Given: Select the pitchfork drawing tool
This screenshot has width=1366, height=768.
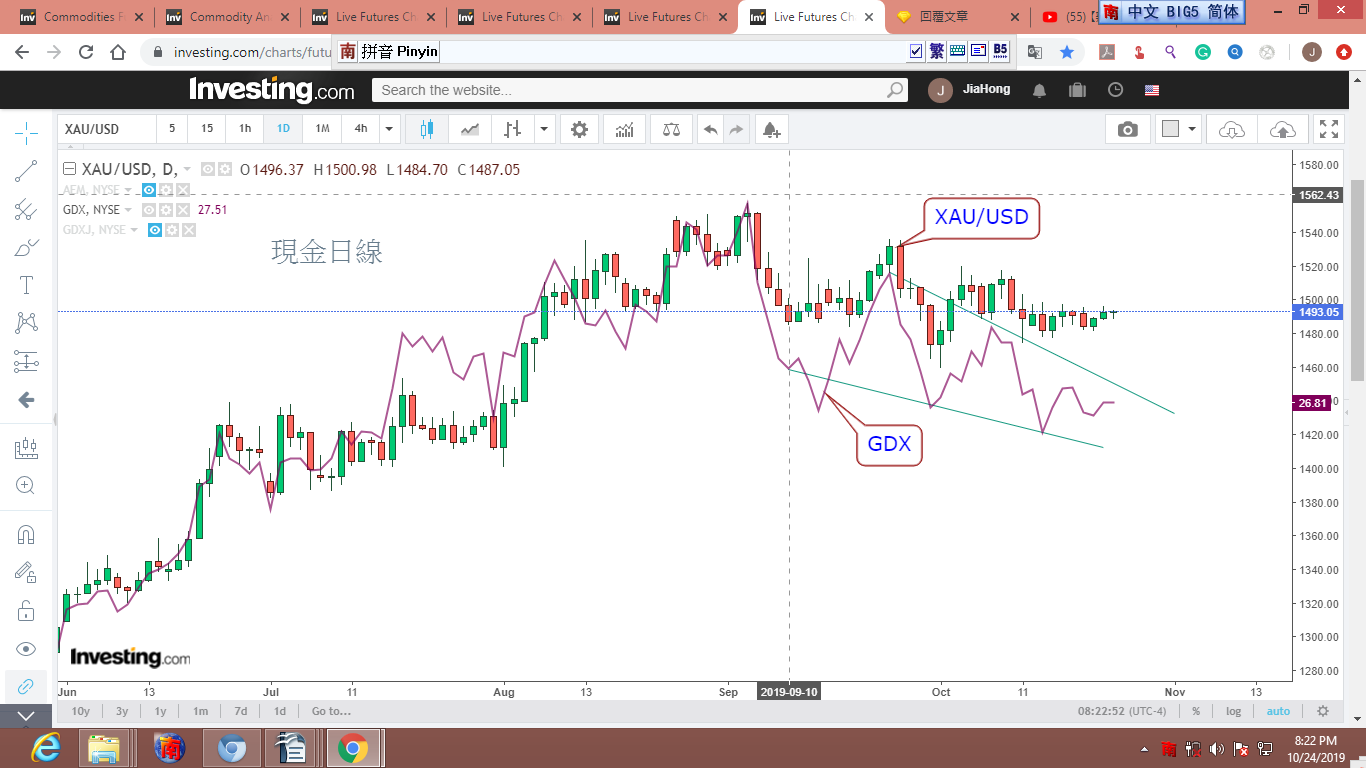Looking at the screenshot, I should pos(26,209).
